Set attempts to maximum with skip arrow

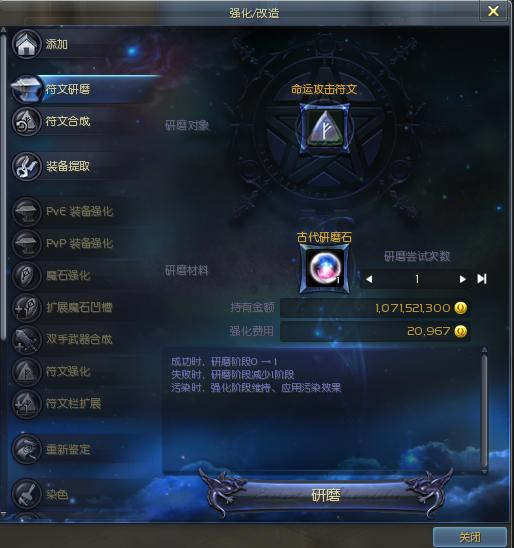click(x=482, y=279)
